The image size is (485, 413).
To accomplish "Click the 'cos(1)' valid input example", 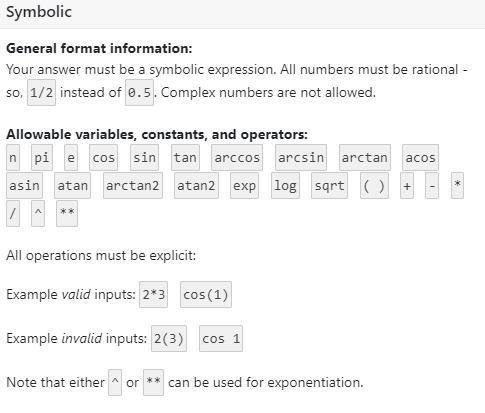I will (x=206, y=294).
